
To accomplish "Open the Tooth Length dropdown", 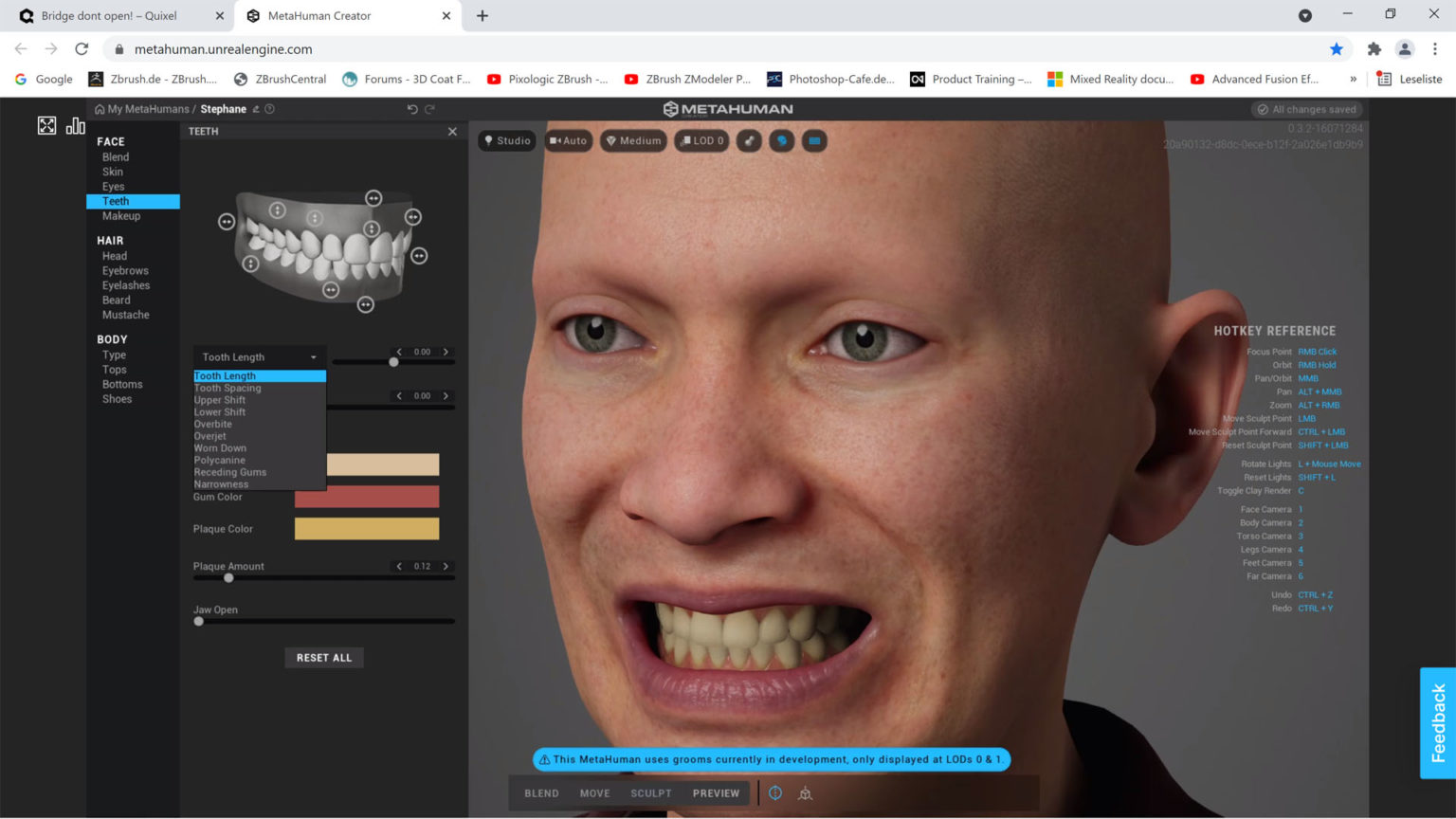I will pyautogui.click(x=258, y=356).
